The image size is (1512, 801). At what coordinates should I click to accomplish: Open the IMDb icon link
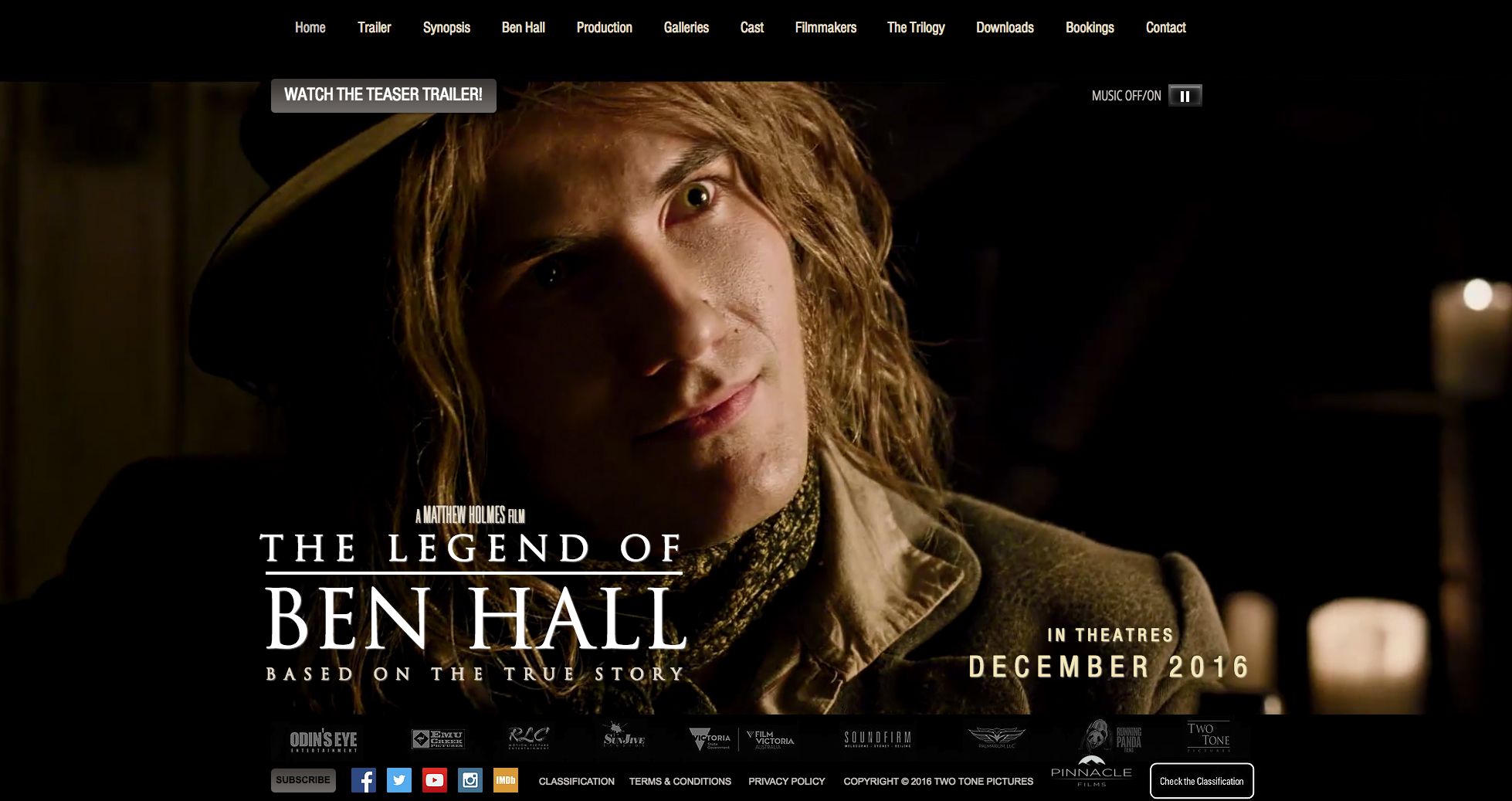[x=506, y=780]
